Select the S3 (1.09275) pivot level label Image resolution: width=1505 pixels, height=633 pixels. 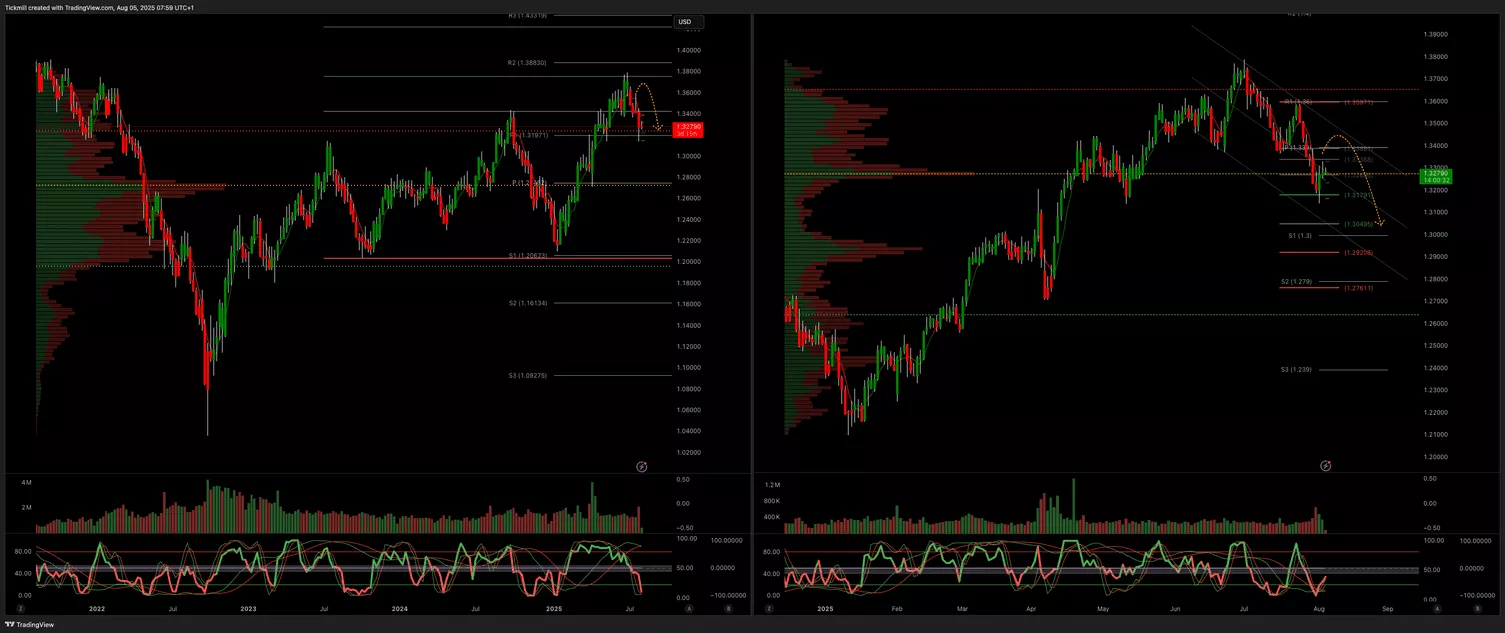pyautogui.click(x=527, y=376)
